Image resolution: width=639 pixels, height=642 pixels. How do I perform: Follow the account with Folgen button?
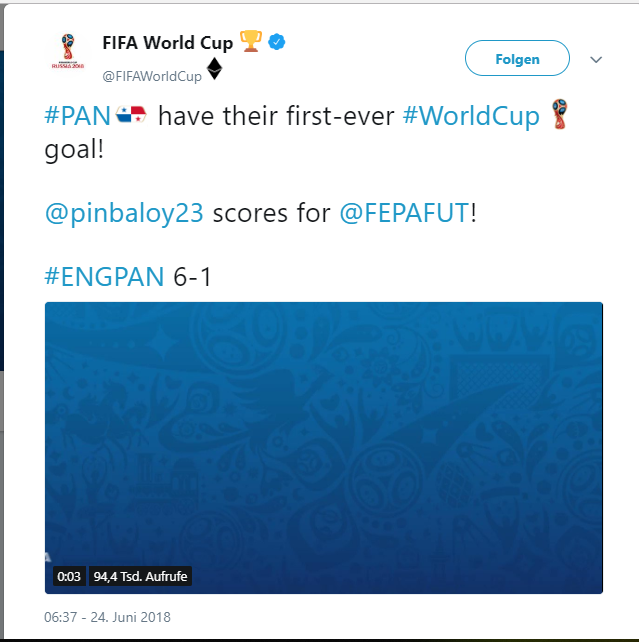pos(517,58)
